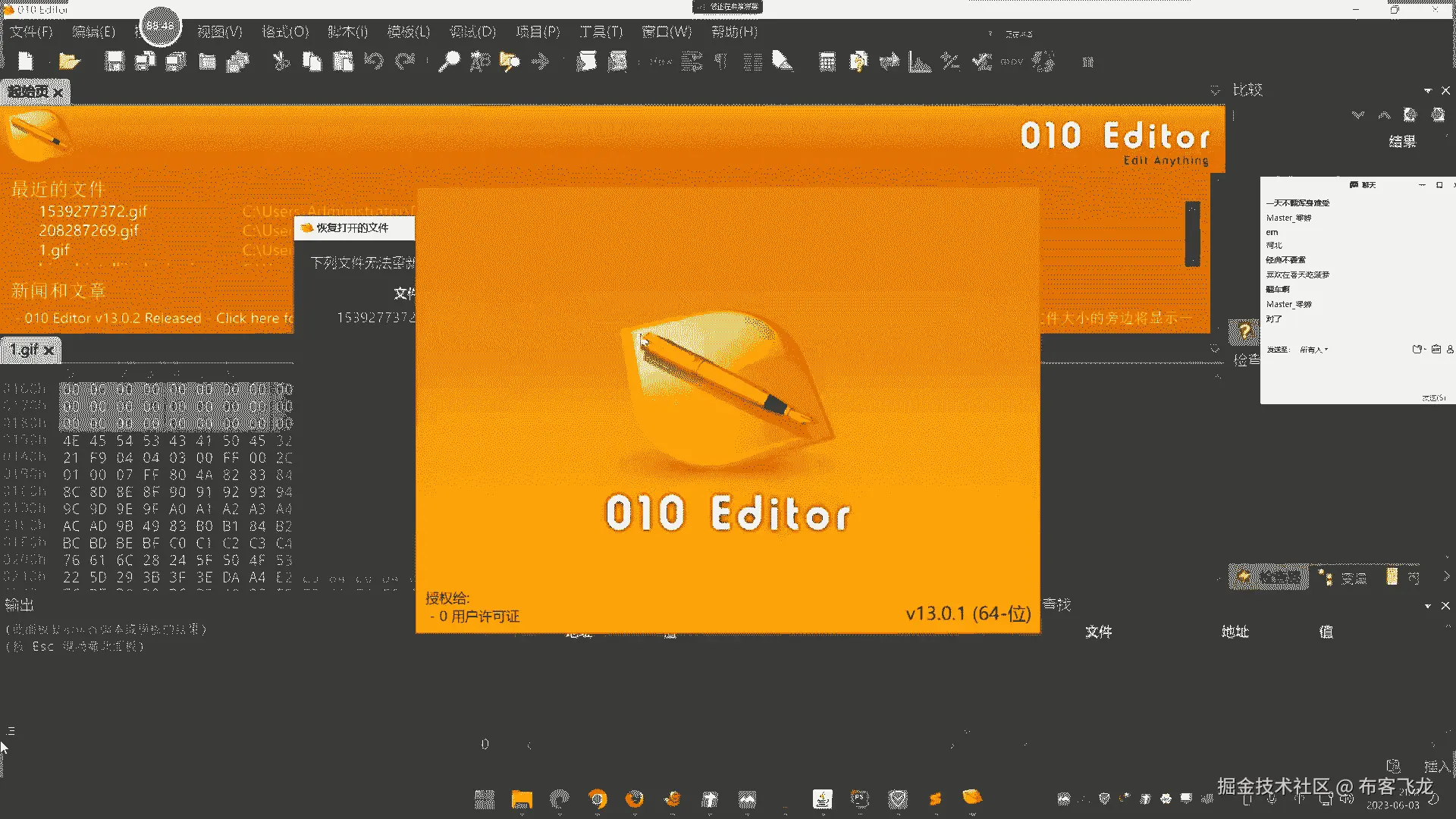This screenshot has width=1456, height=819.
Task: Click the Checksum checkmark icon
Action: click(982, 62)
